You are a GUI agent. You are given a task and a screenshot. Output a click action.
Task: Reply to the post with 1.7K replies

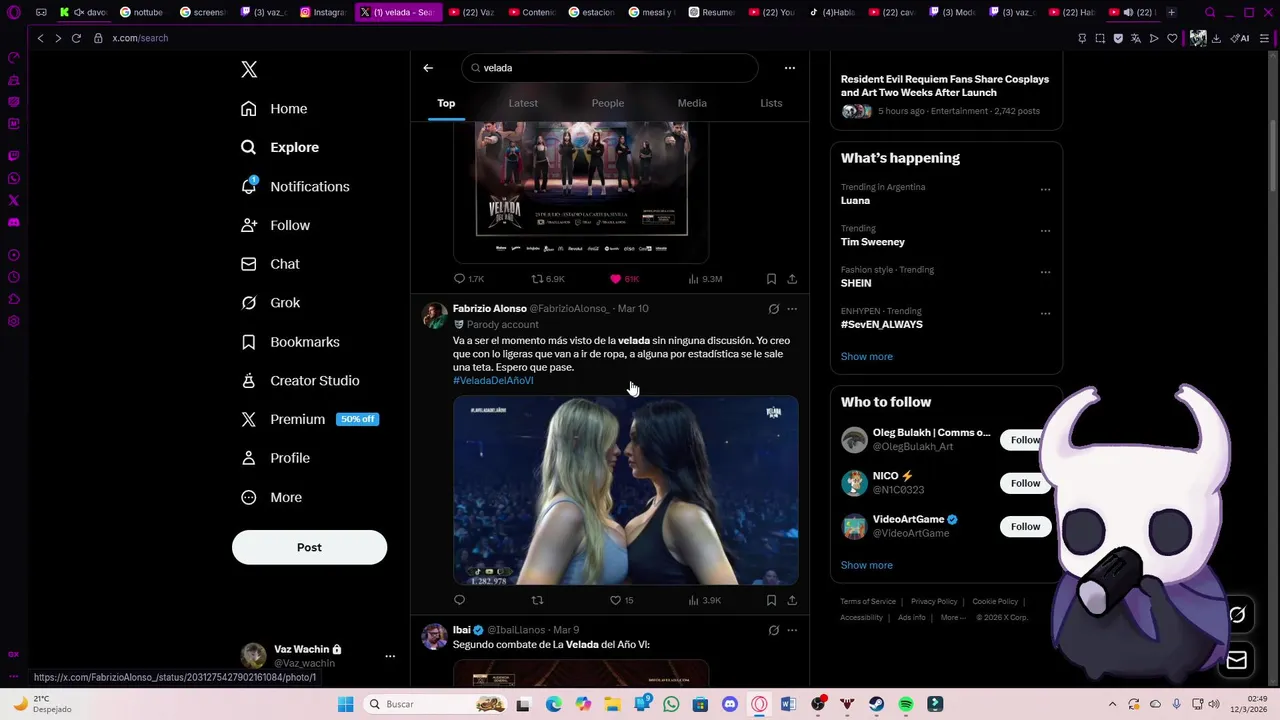(468, 279)
